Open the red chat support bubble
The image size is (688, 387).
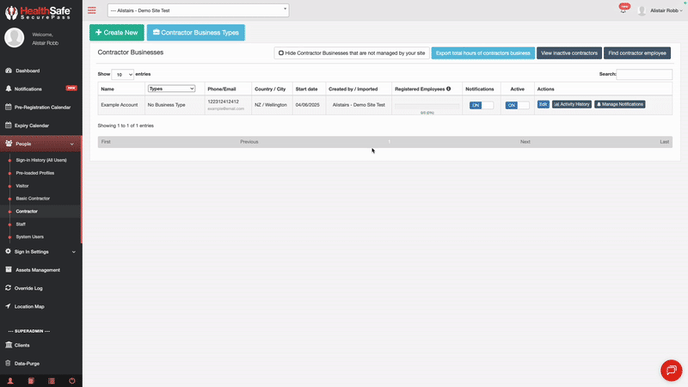[x=671, y=370]
